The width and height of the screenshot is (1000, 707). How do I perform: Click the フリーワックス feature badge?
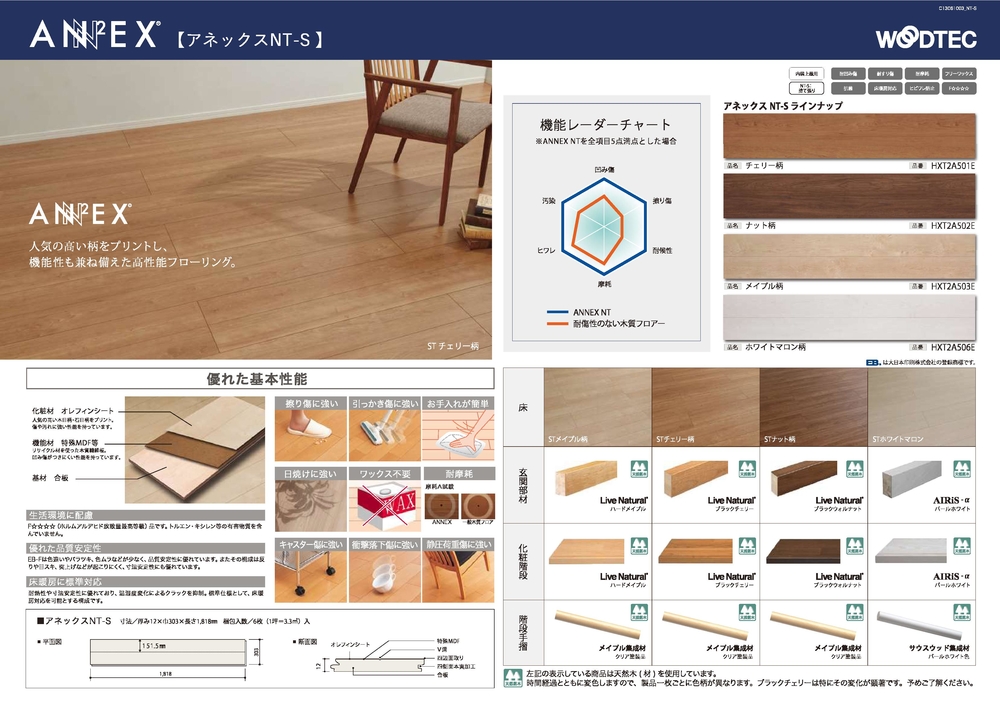959,74
